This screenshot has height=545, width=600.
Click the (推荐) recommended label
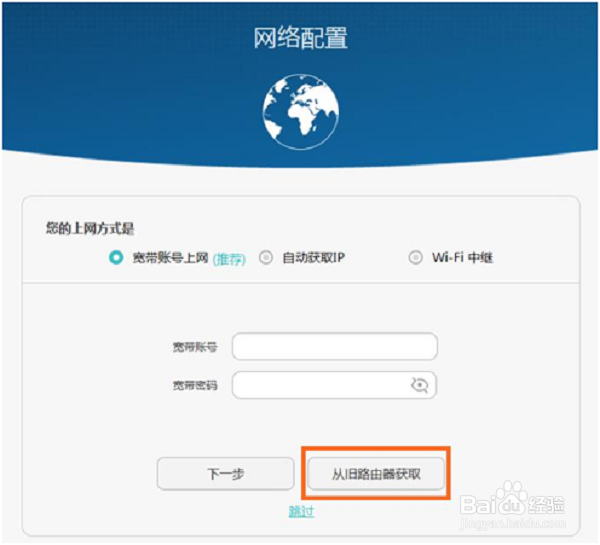pos(229,259)
